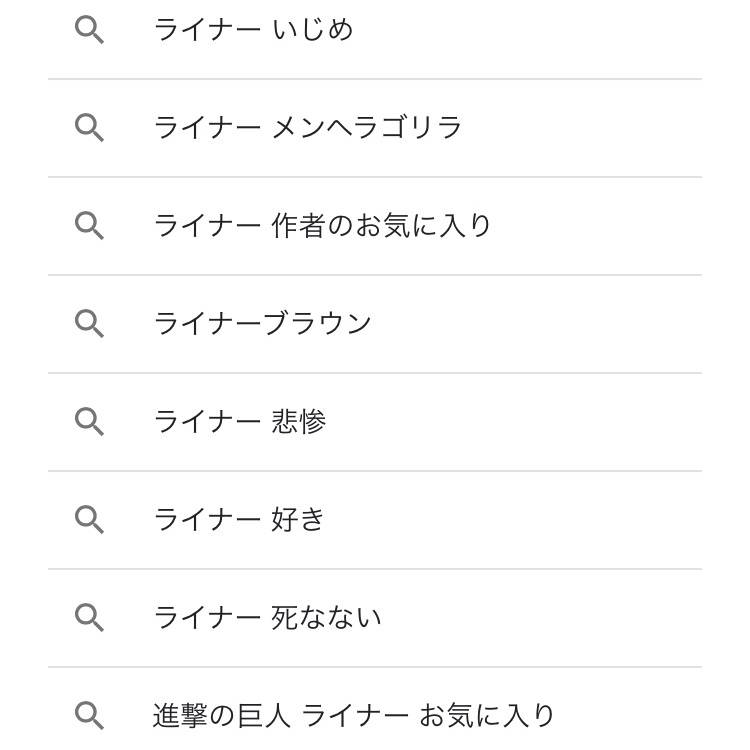750x750 pixels.
Task: Click 進撃の巨人 text in the last suggestion
Action: point(221,716)
